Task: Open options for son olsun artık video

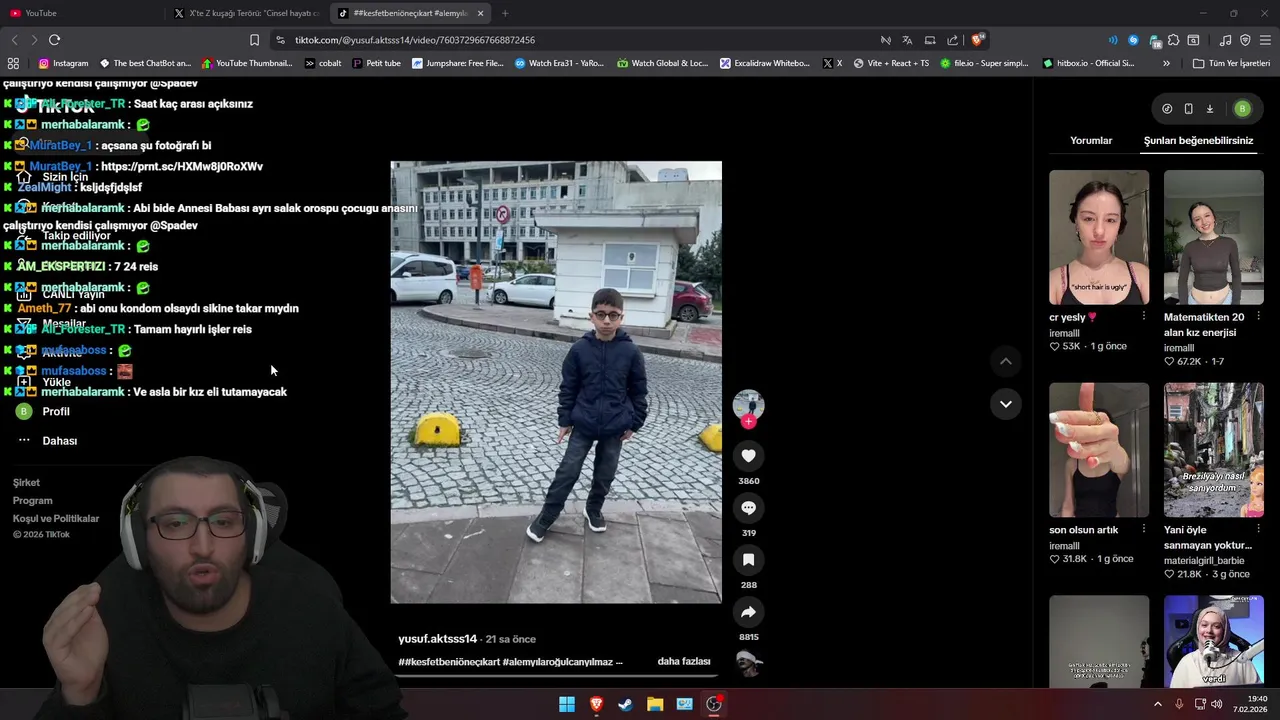Action: [1144, 530]
